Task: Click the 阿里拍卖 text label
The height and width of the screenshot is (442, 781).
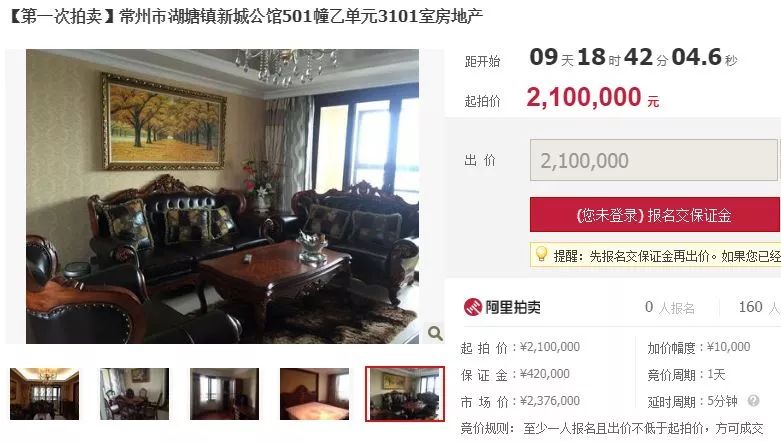Action: [513, 307]
